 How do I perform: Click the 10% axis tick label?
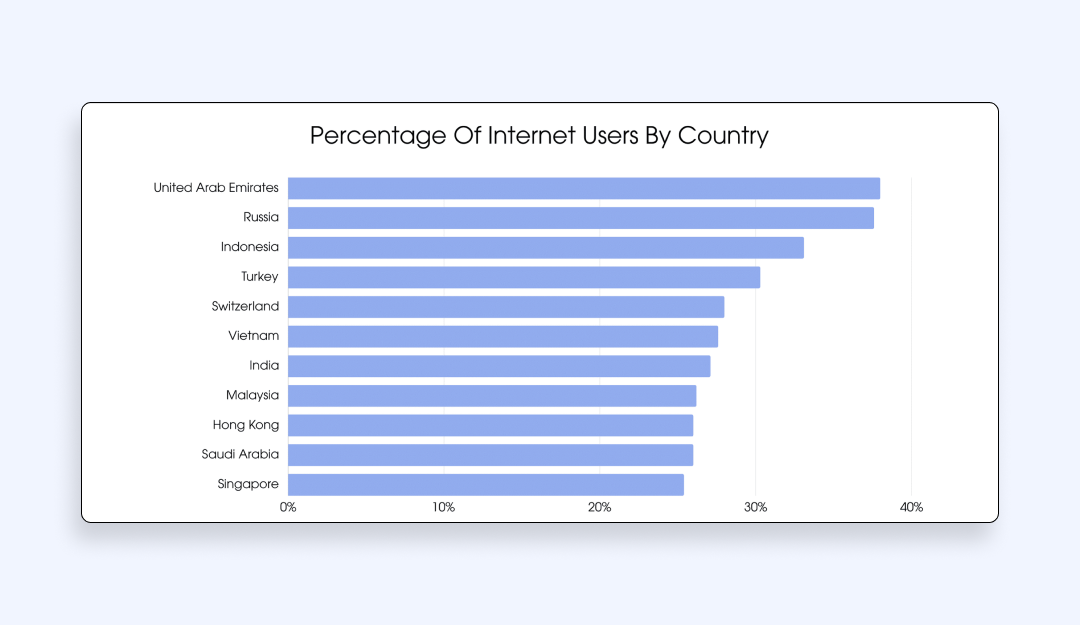444,508
